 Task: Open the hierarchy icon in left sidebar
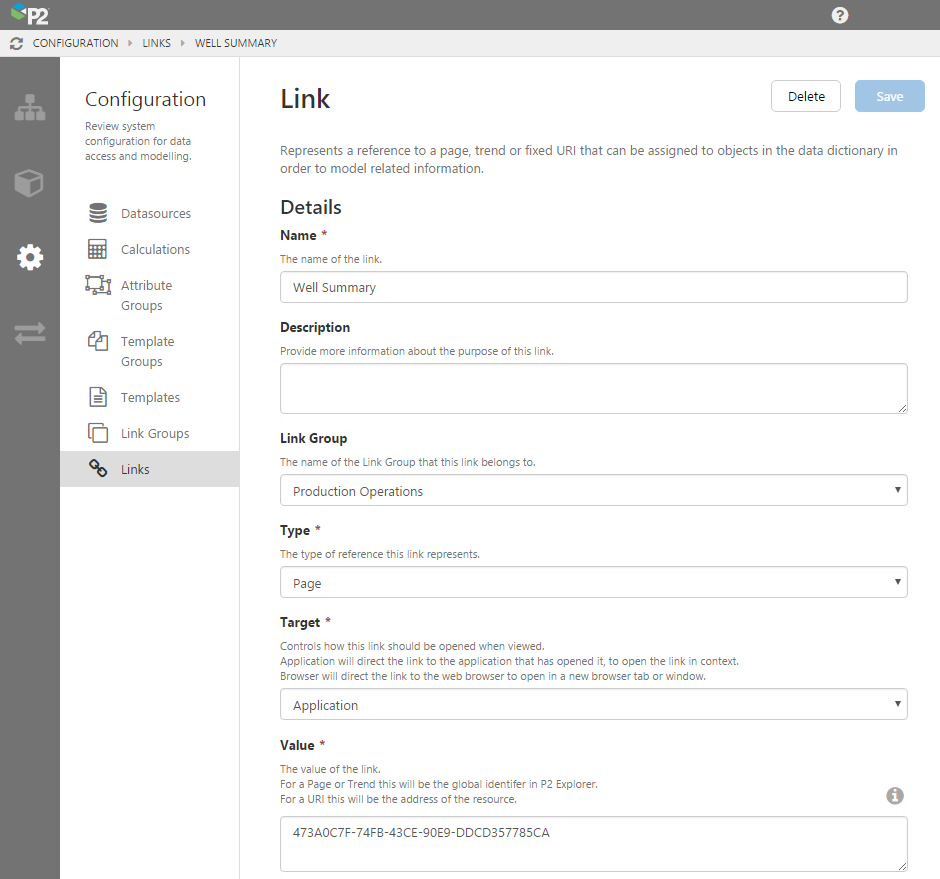tap(30, 108)
